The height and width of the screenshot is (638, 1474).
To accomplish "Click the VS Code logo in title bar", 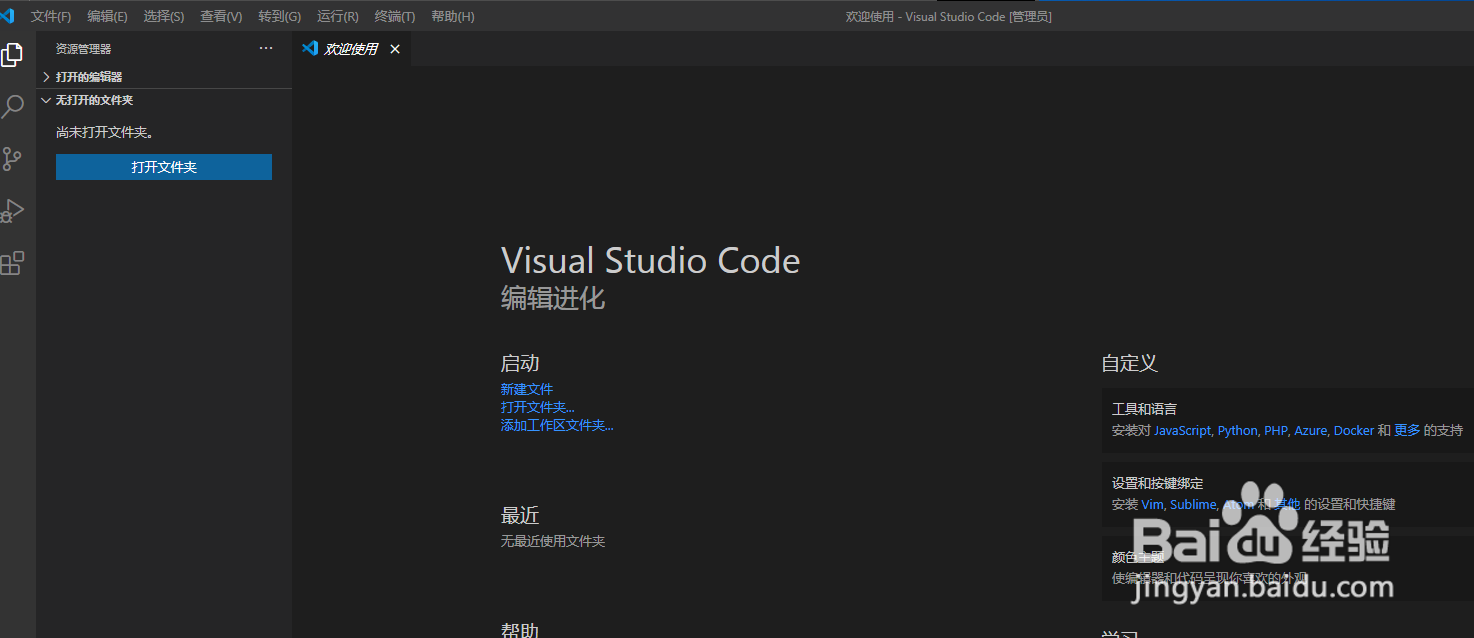I will (7, 15).
